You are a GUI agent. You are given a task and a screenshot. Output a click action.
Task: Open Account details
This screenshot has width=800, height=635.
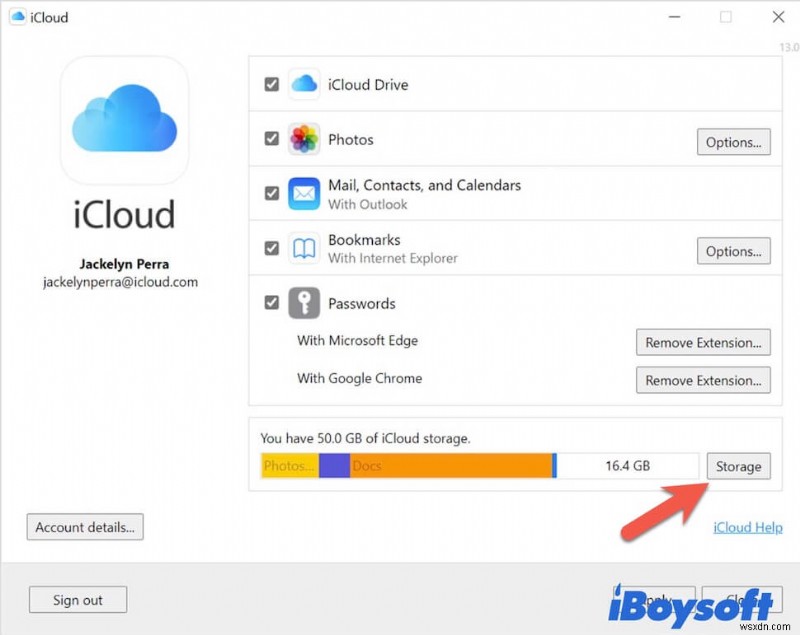coord(84,527)
